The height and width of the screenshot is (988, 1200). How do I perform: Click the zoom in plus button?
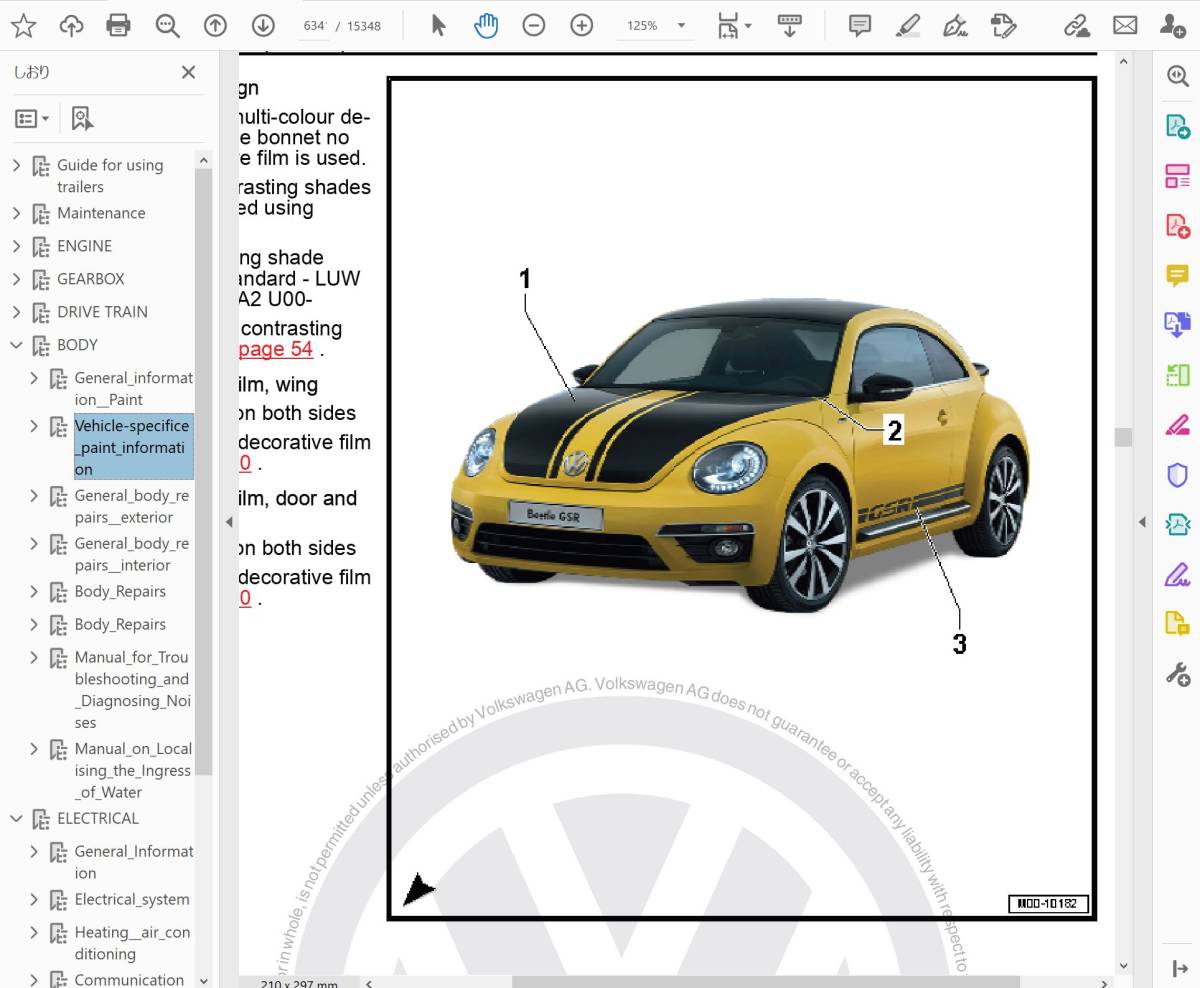[x=581, y=25]
